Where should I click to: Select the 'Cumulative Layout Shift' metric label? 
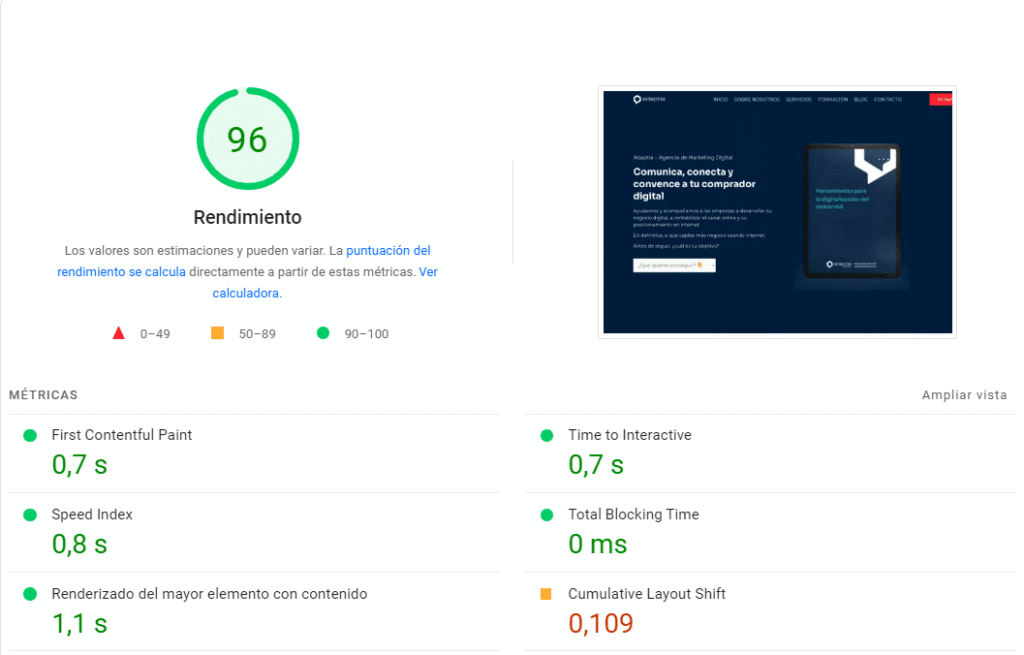[x=647, y=594]
